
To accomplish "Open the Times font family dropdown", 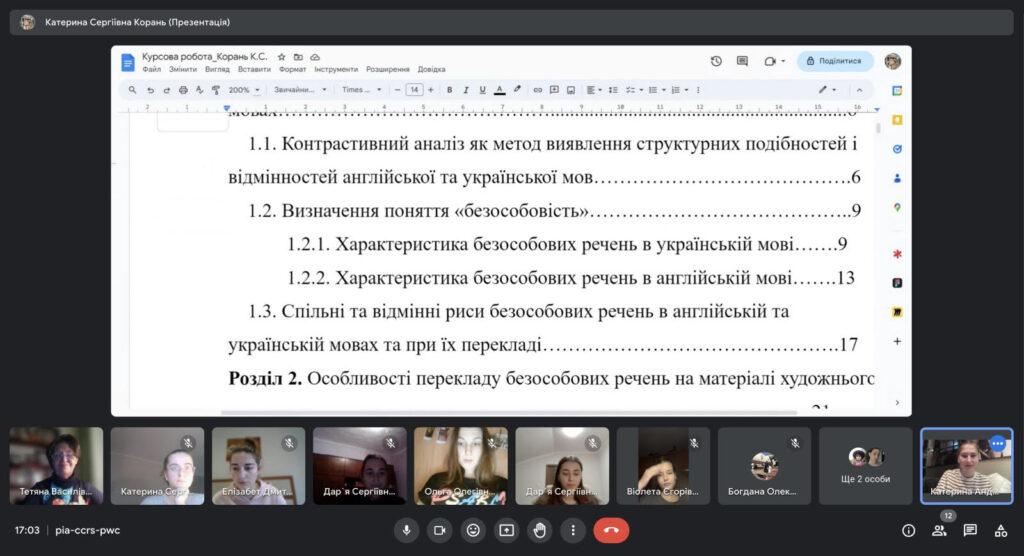I will (362, 90).
